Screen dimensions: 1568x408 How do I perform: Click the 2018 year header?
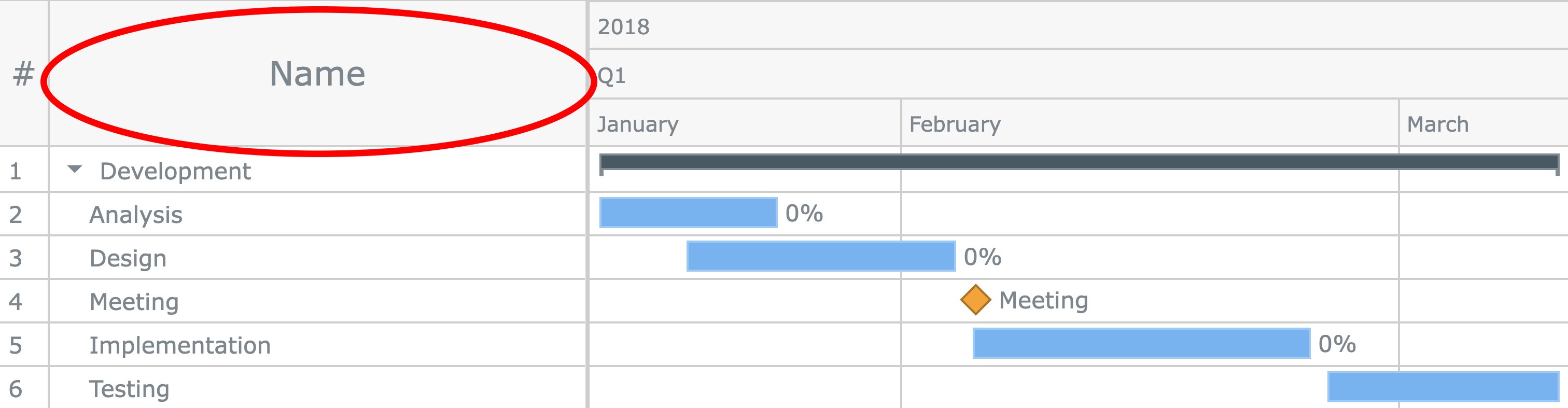point(623,27)
